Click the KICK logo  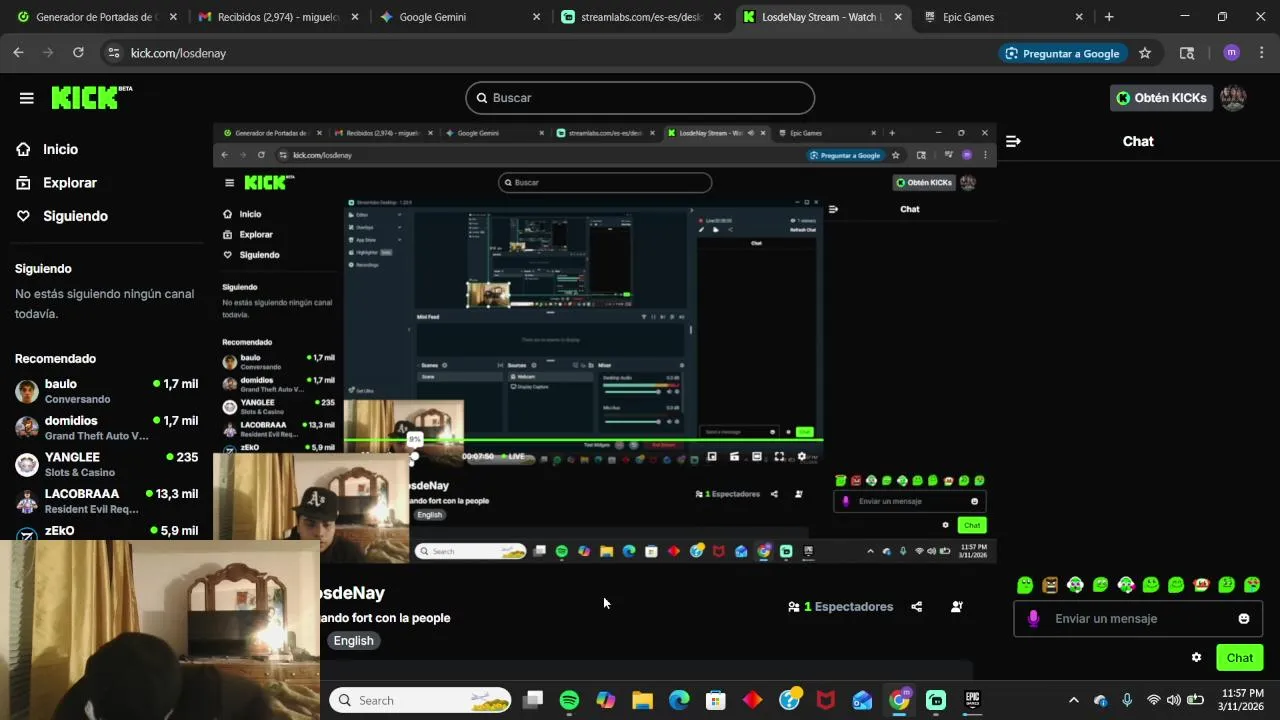91,97
